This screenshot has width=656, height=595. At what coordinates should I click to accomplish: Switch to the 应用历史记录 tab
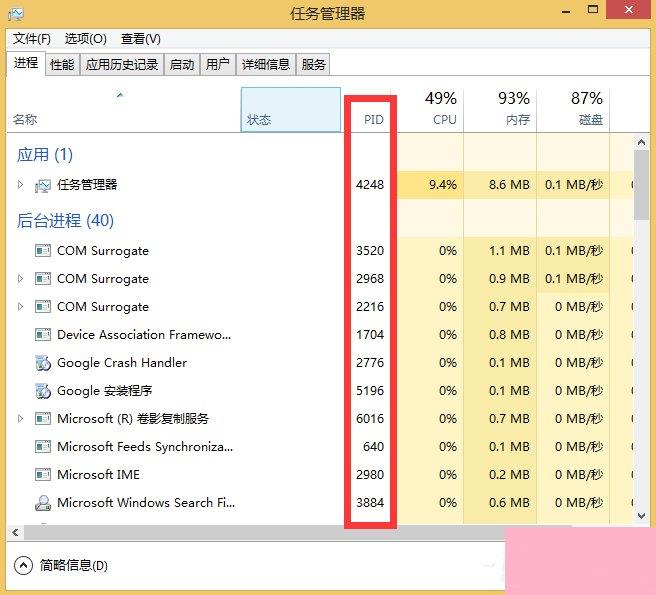(x=122, y=64)
